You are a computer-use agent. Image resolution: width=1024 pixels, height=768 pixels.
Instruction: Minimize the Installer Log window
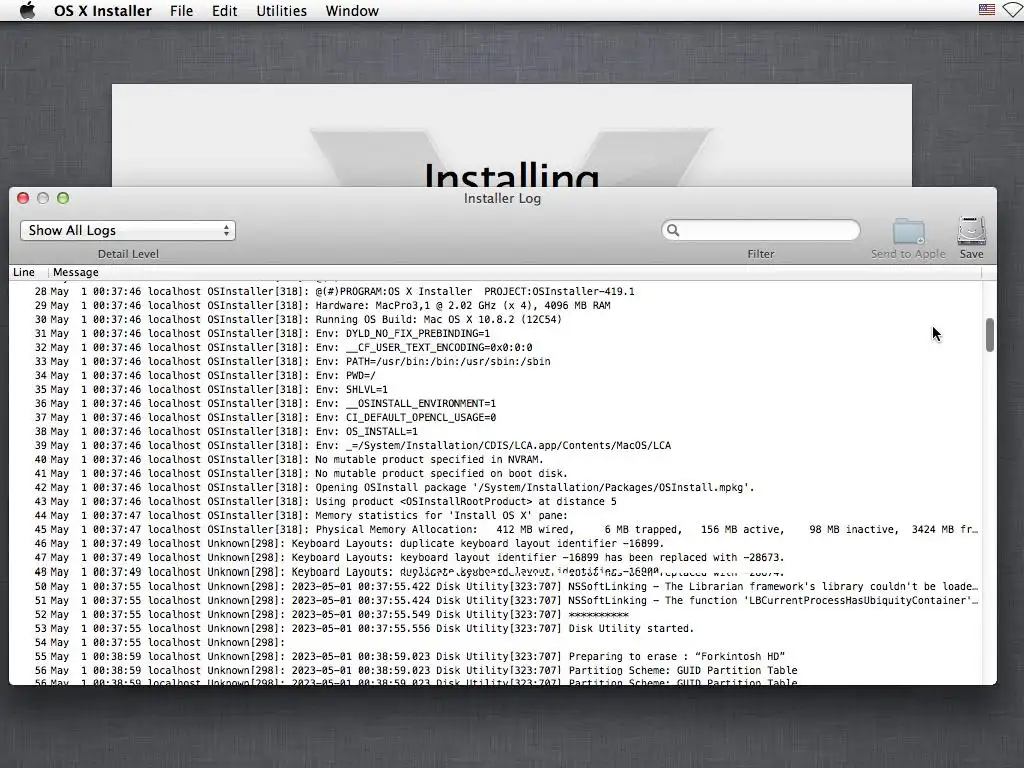(43, 198)
